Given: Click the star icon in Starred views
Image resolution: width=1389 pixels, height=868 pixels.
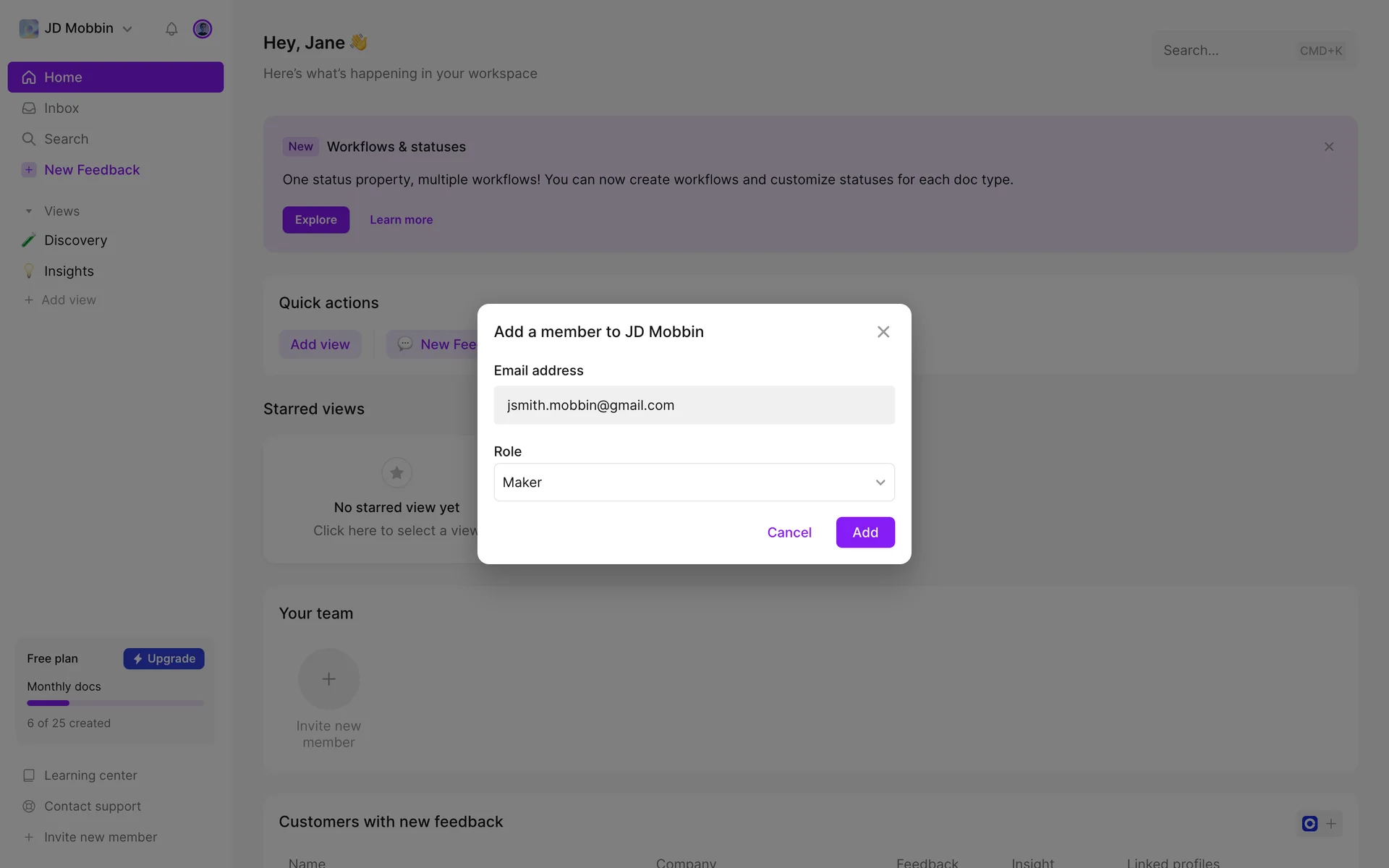Looking at the screenshot, I should (396, 473).
